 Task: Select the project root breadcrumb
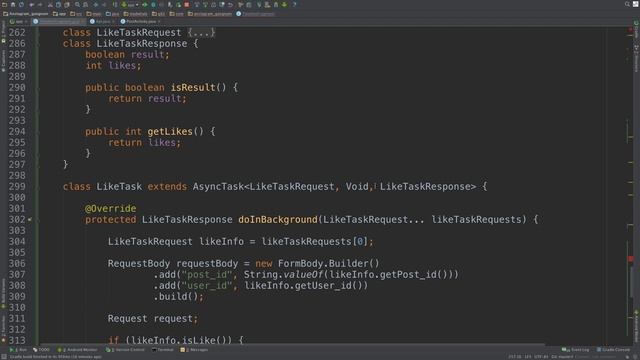coord(25,14)
